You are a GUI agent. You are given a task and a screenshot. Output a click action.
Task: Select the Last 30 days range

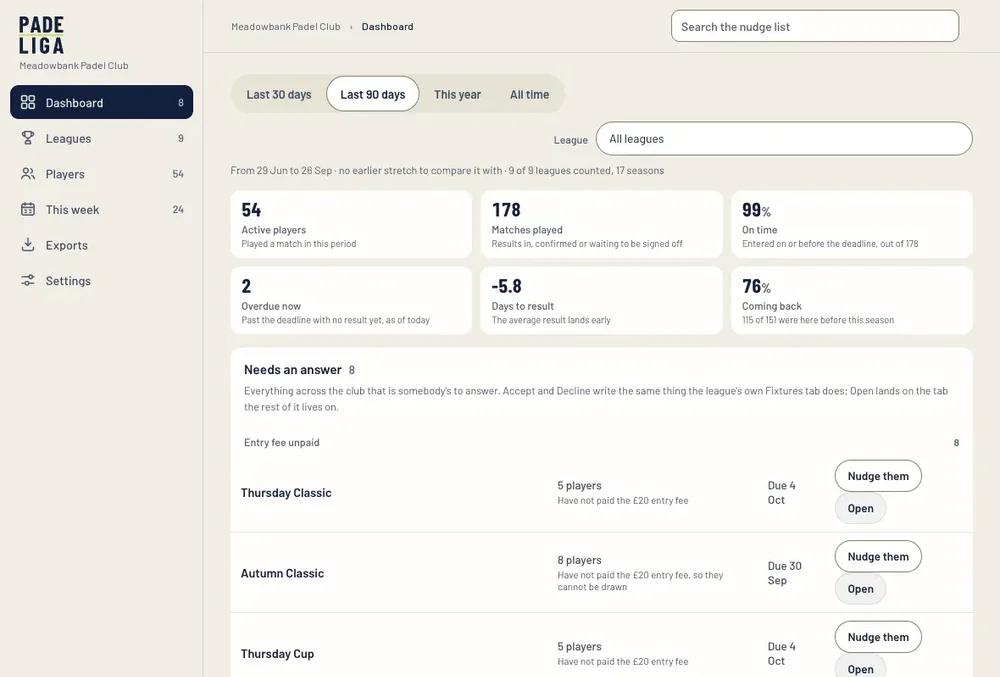point(279,94)
